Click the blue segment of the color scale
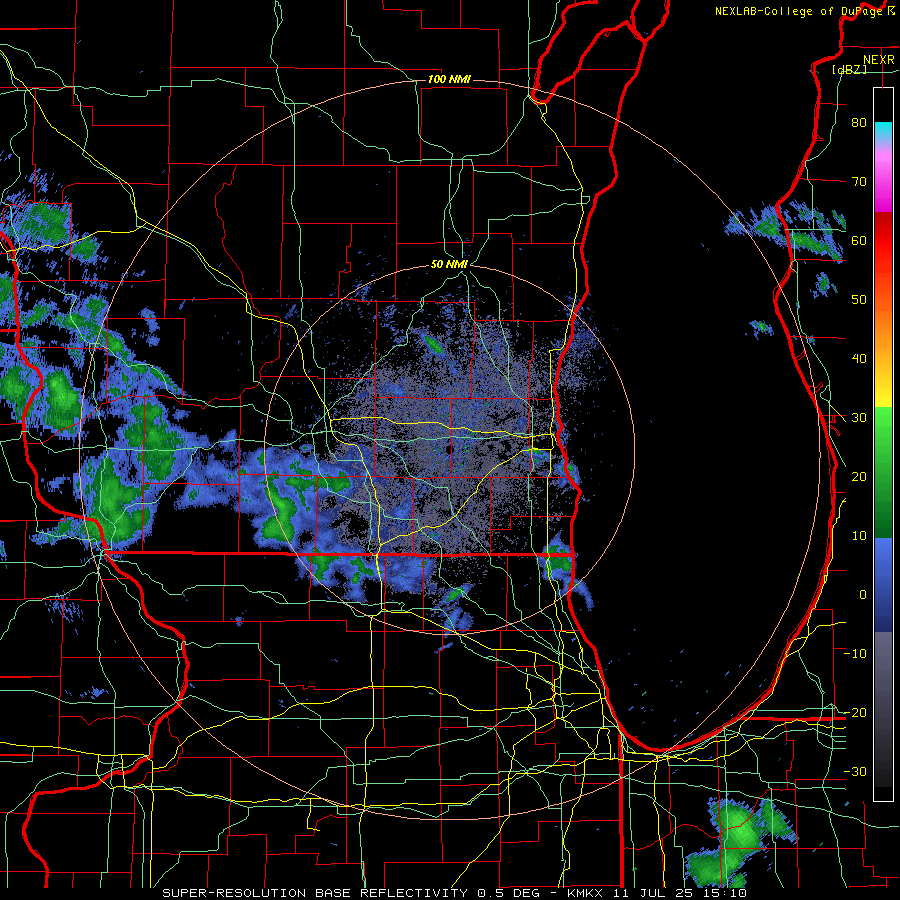 [883, 584]
